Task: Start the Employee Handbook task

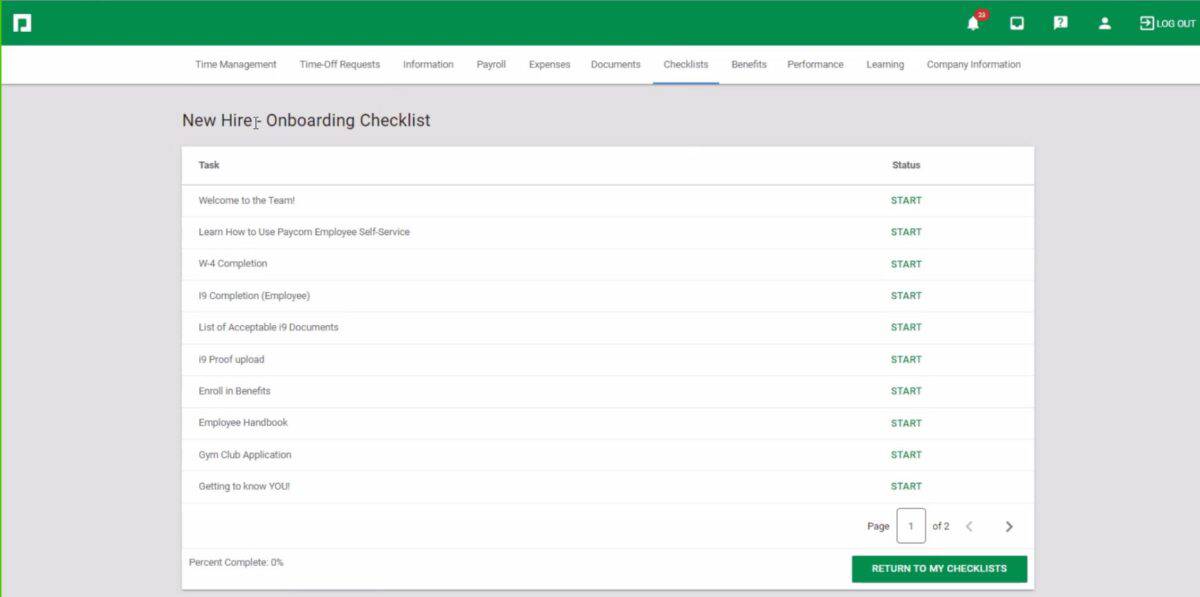Action: tap(906, 423)
